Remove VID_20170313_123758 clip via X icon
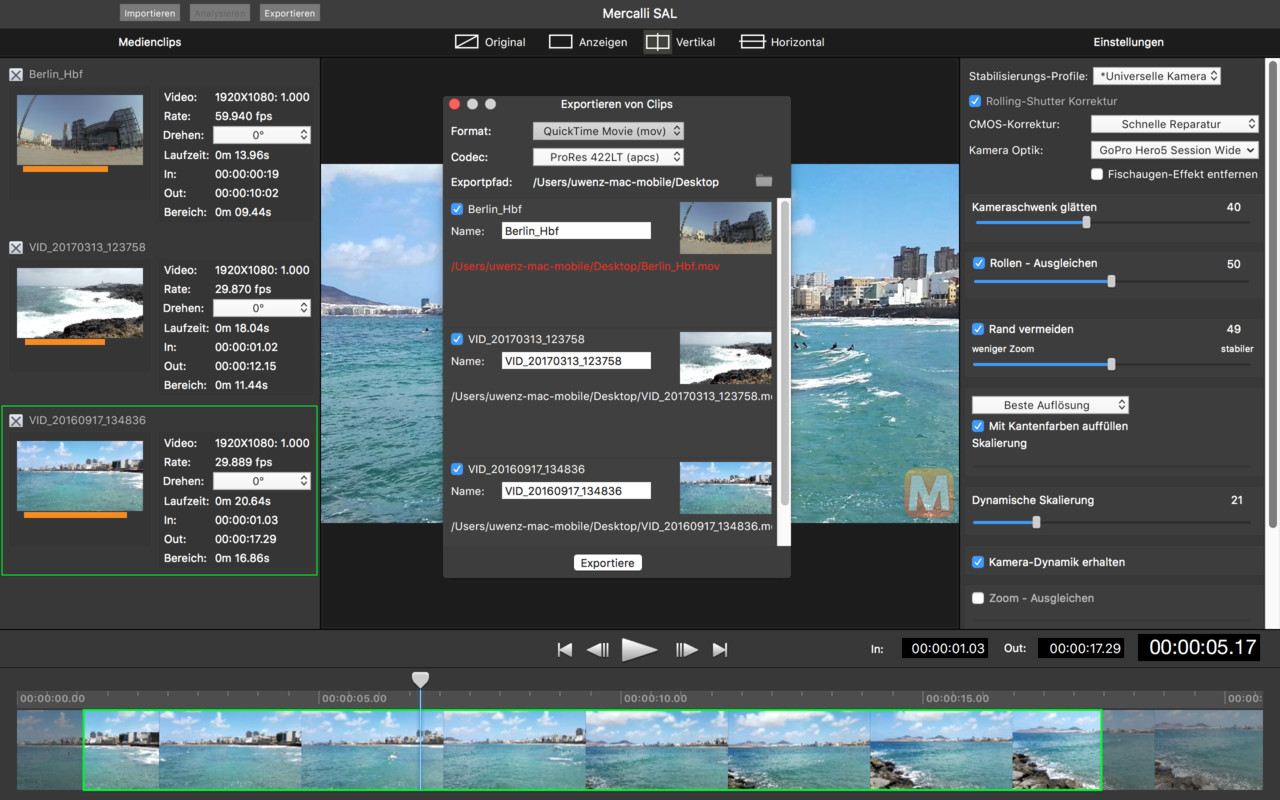1280x800 pixels. (16, 248)
